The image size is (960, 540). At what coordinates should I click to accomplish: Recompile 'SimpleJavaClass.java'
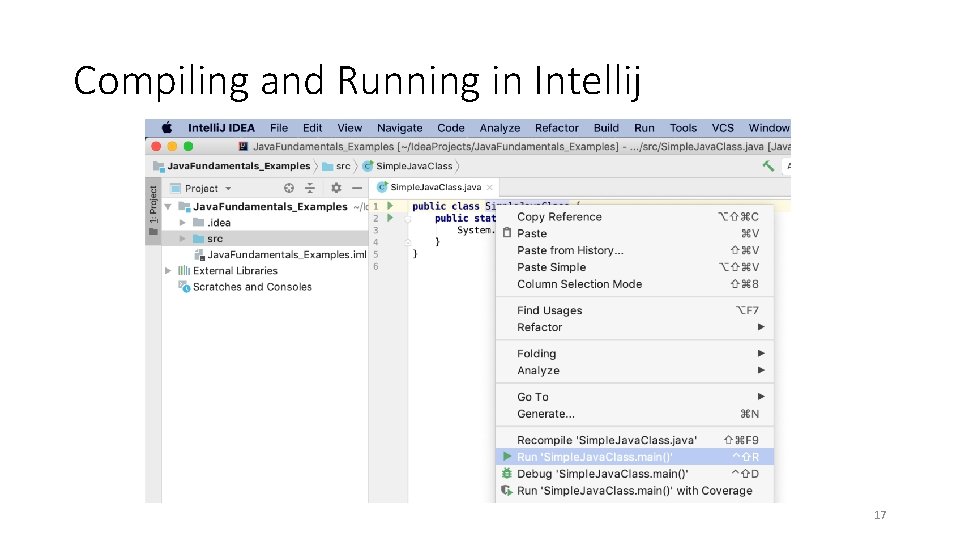point(634,440)
